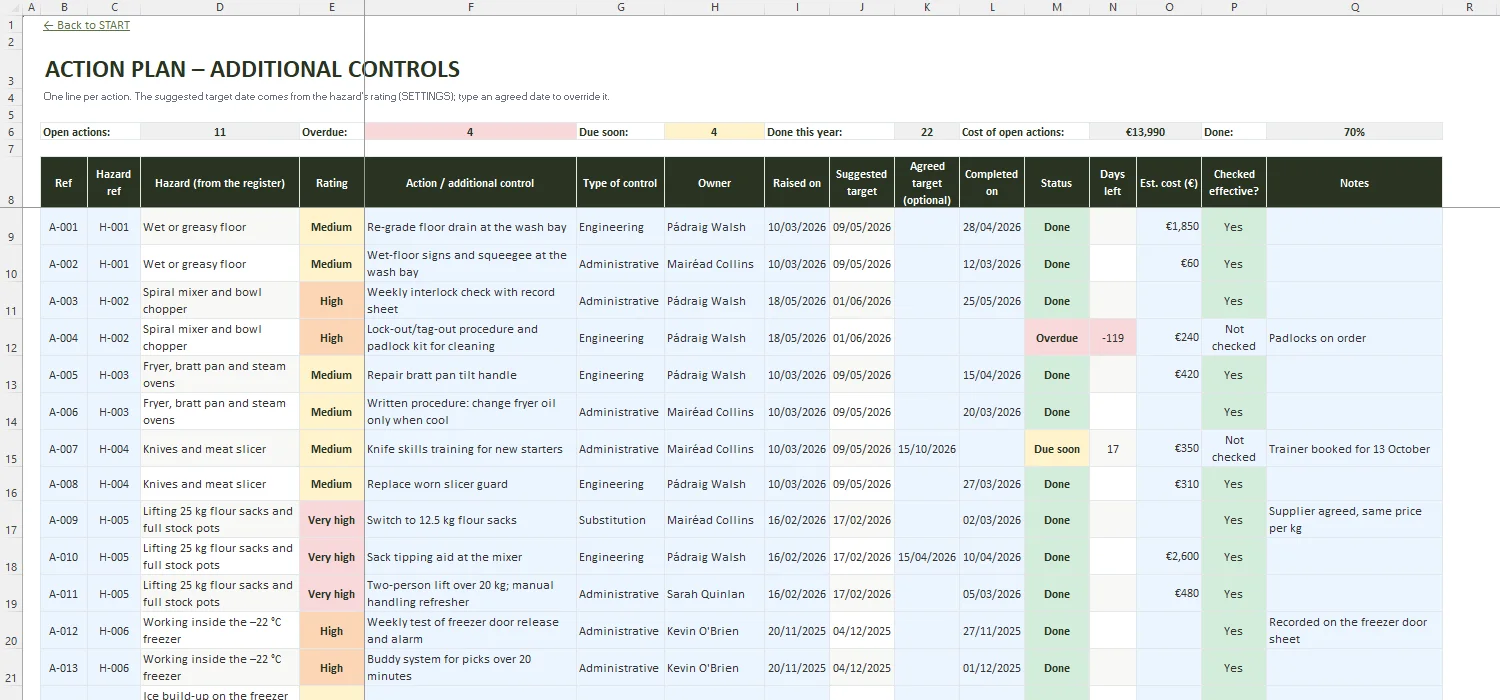Screen dimensions: 1500x700
Task: Click the "Completed on" table header
Action: [991, 183]
